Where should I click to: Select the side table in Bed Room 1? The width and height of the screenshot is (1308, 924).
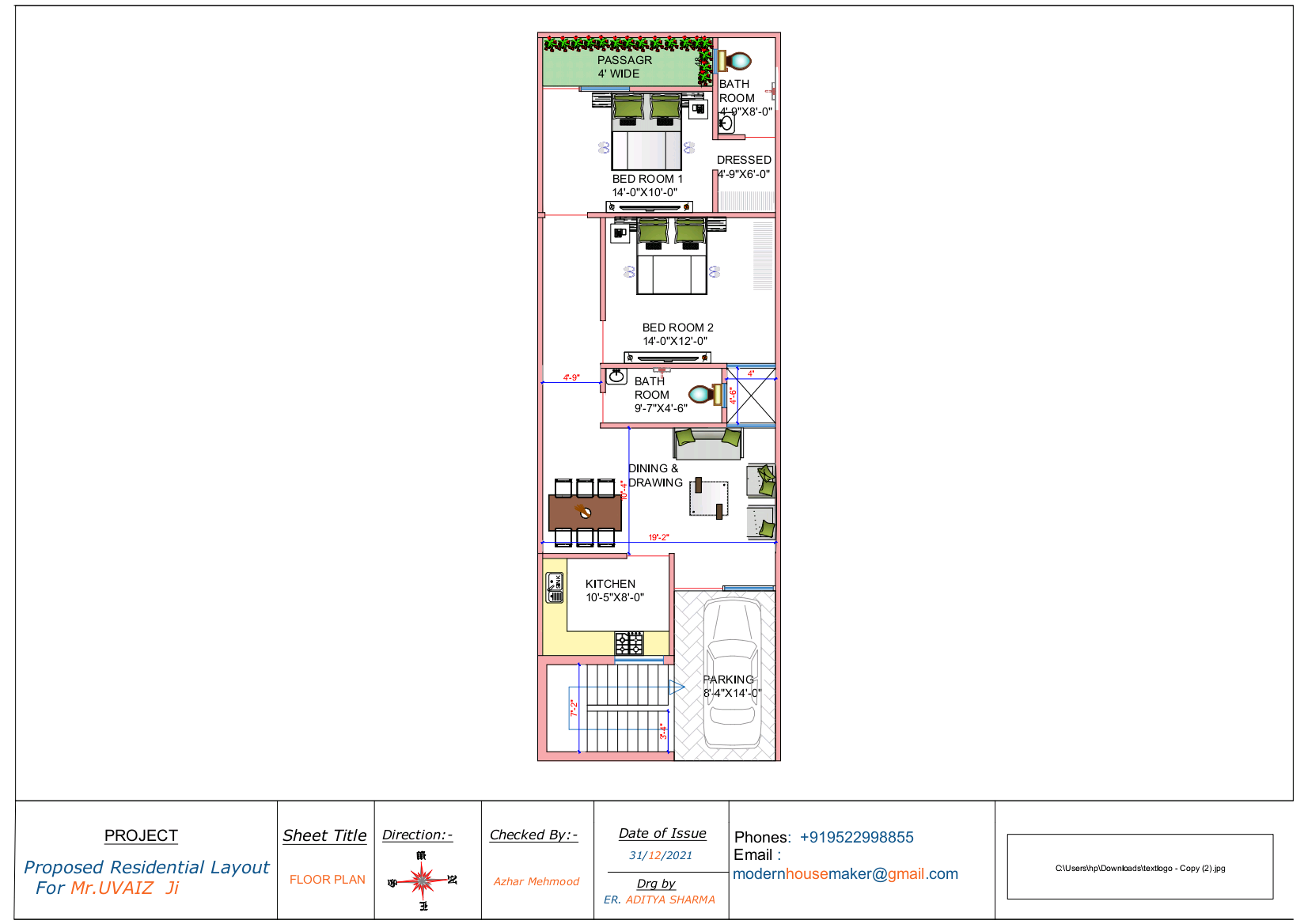(698, 109)
